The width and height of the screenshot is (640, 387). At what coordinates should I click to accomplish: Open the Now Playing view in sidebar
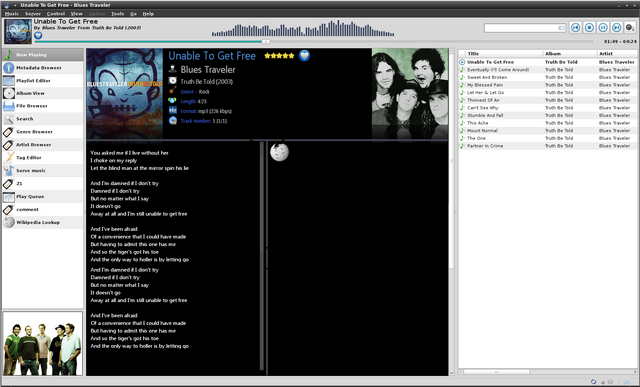(x=43, y=55)
